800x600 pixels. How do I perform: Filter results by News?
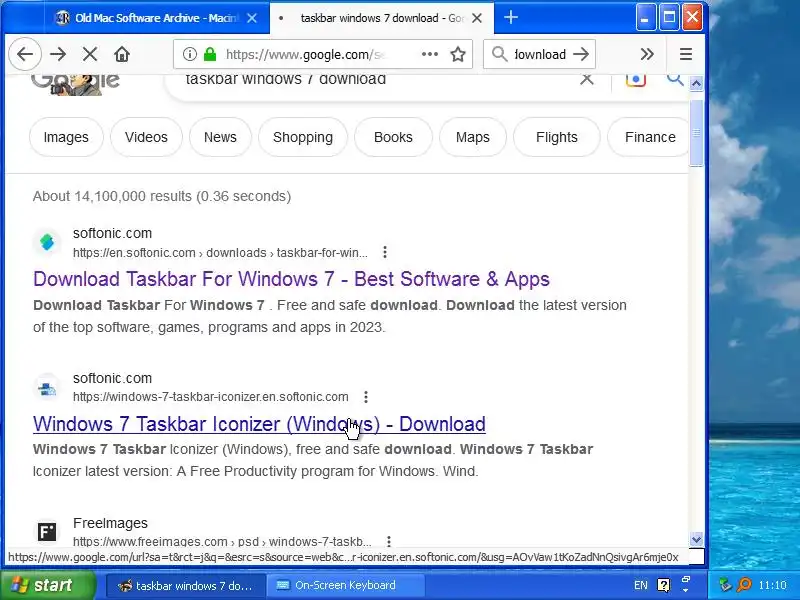[x=220, y=137]
